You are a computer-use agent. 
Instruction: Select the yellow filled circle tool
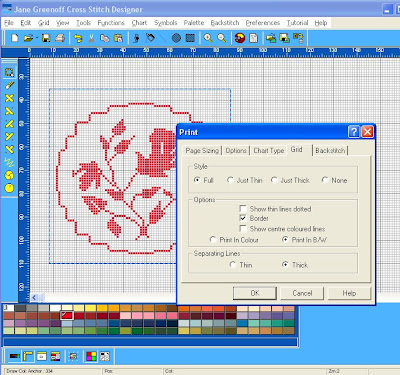[x=9, y=188]
